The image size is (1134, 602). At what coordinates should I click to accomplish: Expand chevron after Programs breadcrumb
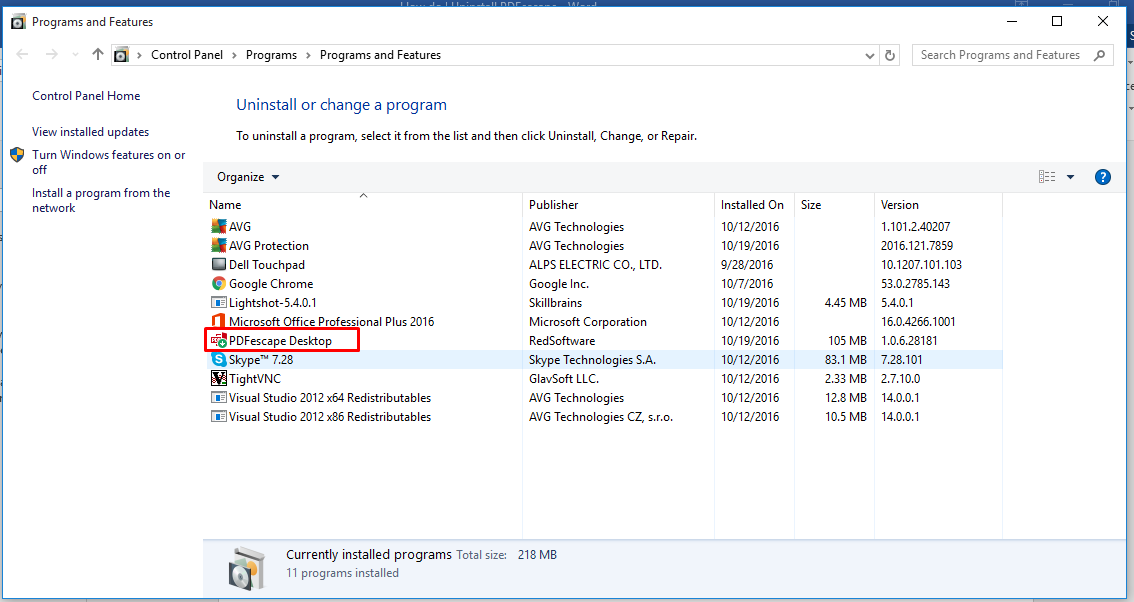(308, 55)
